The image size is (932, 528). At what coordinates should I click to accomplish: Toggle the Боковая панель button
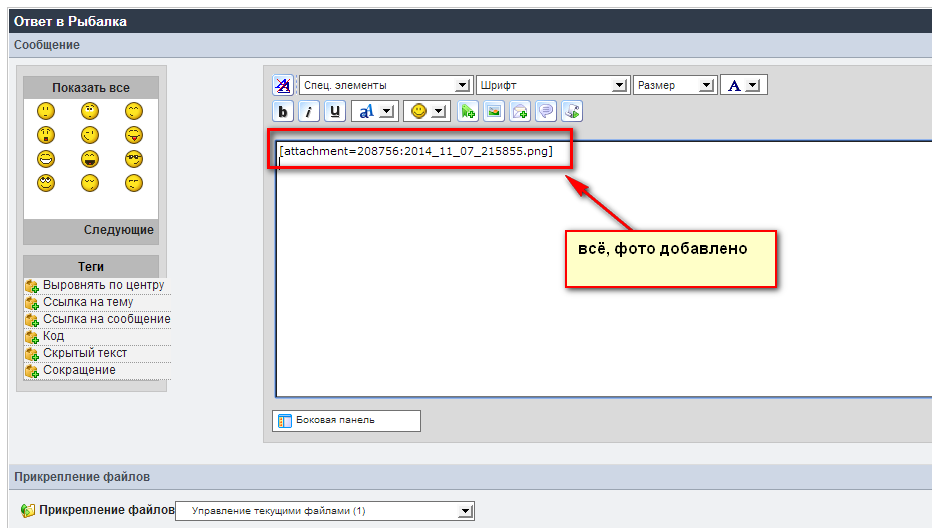tap(346, 420)
